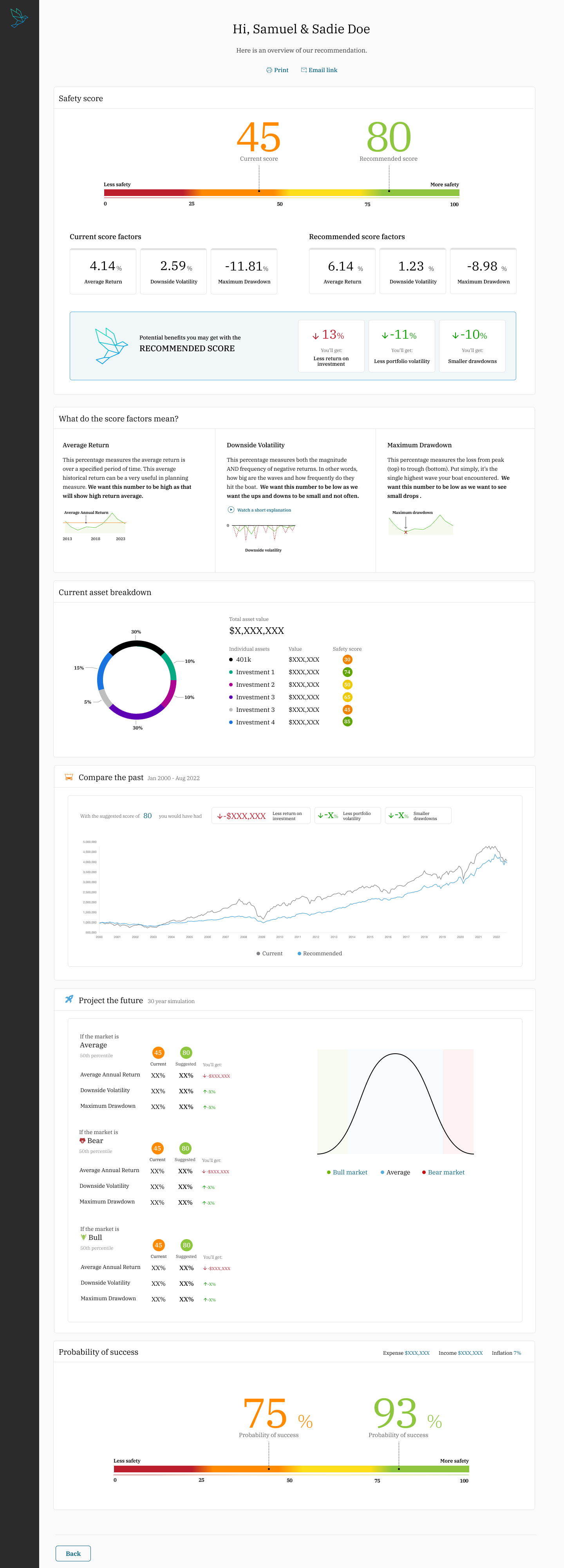Toggle the Current series in the chart legend
564x1568 pixels.
(x=269, y=953)
